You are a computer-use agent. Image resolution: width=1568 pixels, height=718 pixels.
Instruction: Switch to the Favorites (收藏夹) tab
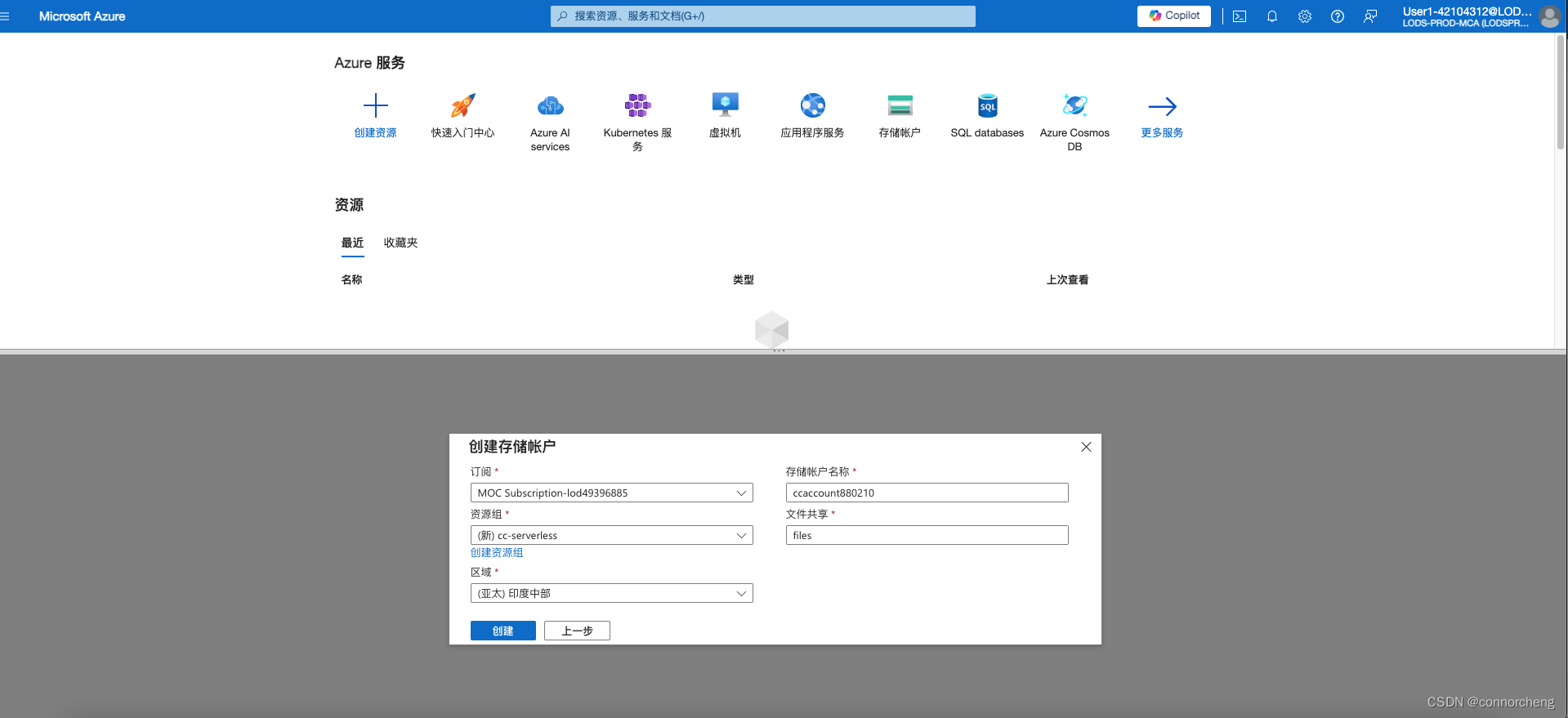[400, 243]
